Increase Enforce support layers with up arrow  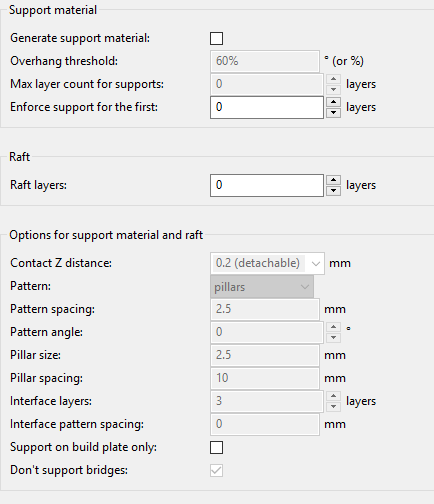coord(333,102)
